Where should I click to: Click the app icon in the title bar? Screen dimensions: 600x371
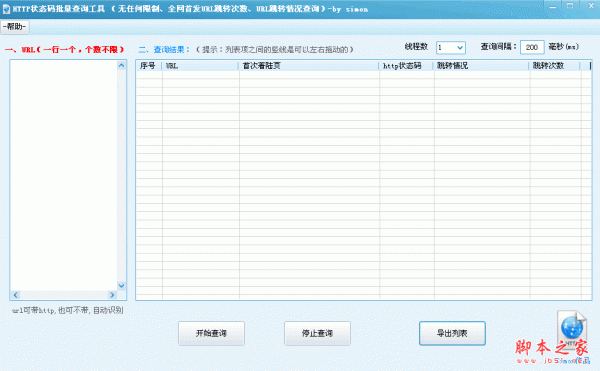[x=6, y=9]
